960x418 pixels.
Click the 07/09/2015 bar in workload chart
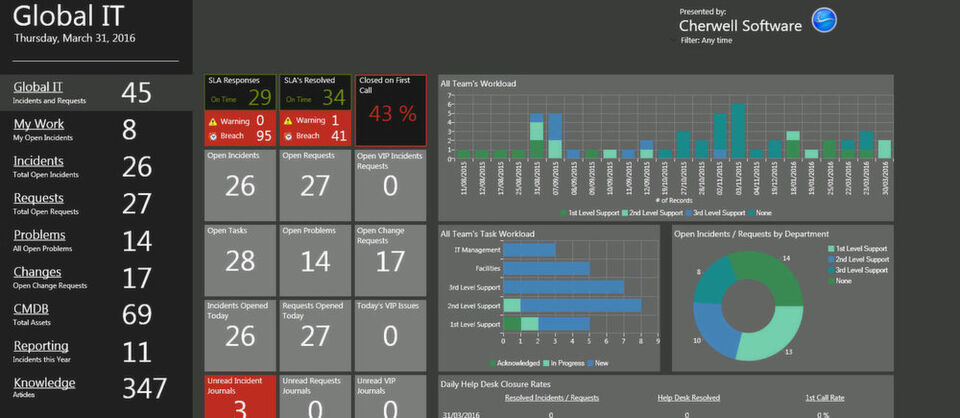click(x=555, y=136)
